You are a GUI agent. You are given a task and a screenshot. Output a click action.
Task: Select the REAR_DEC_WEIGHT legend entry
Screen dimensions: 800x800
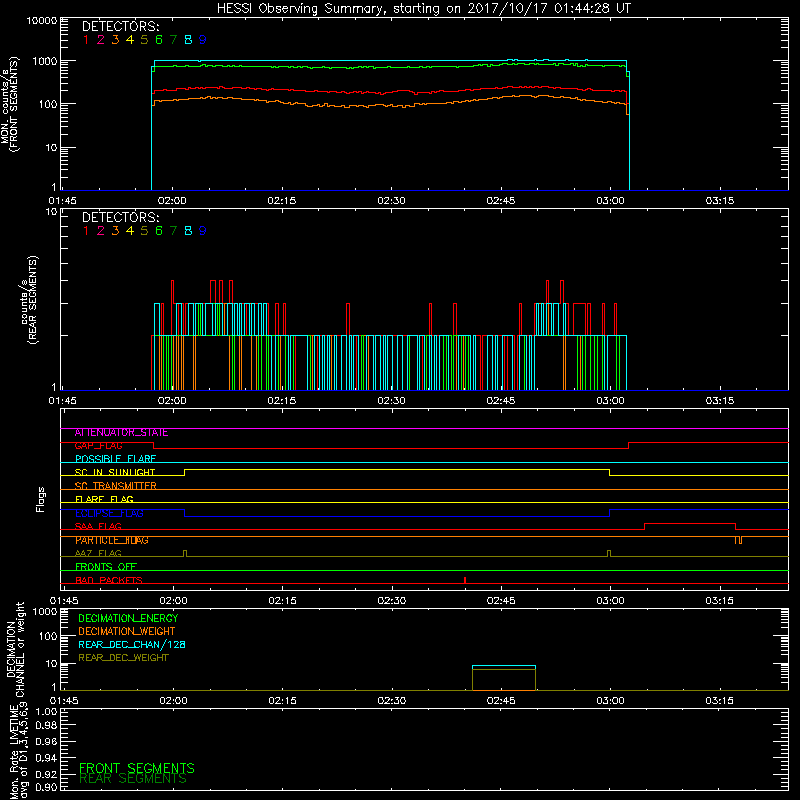[123, 658]
